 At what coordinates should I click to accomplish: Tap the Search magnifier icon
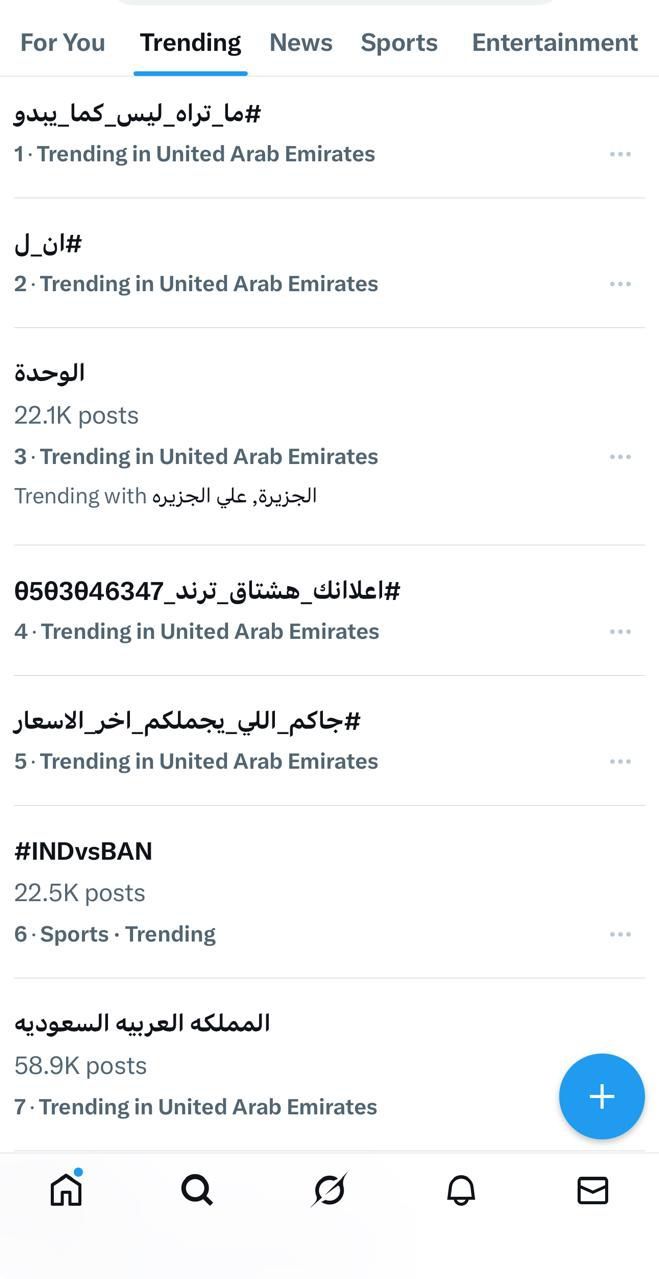(x=197, y=1189)
